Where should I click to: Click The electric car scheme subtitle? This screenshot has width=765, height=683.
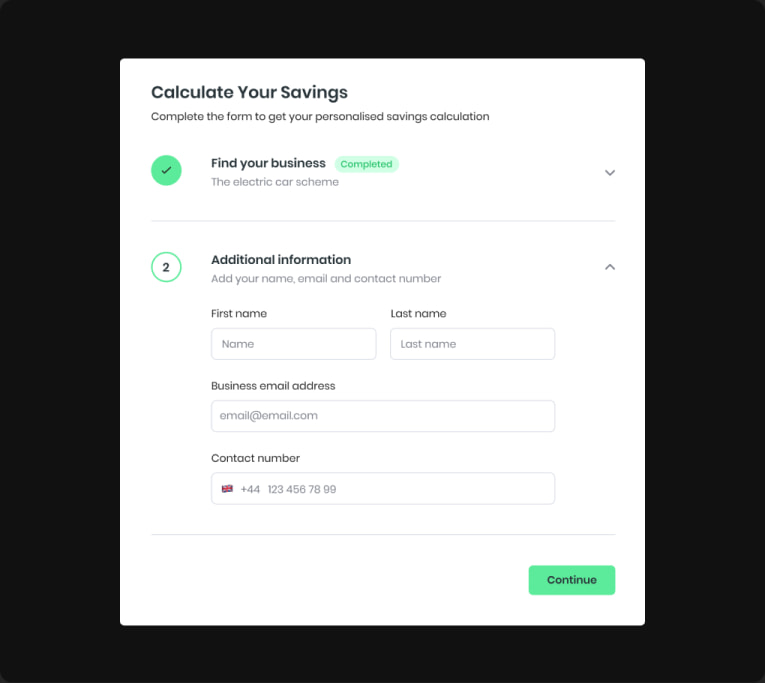point(275,182)
